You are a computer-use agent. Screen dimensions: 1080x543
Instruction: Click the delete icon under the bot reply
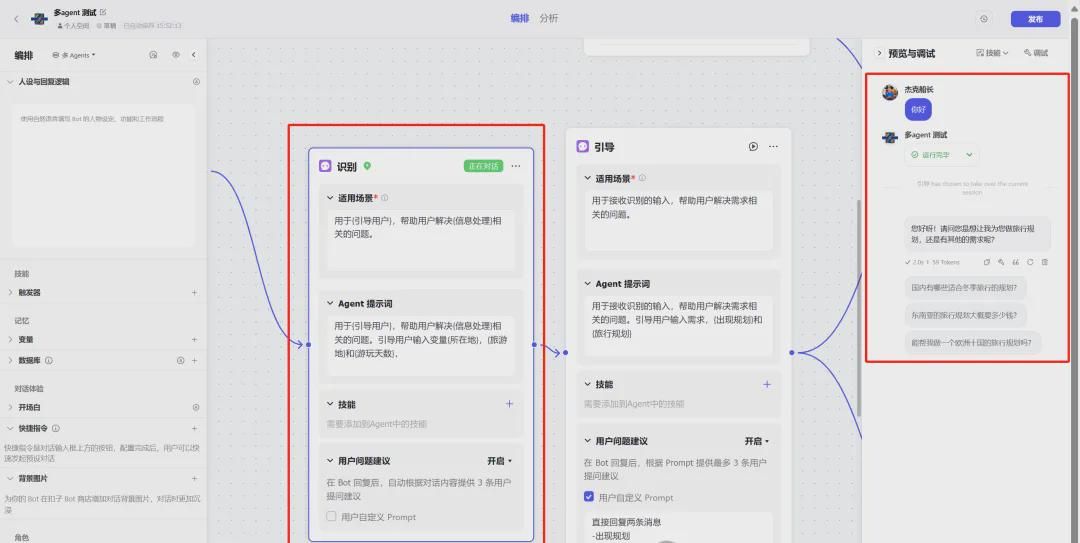coord(1045,262)
